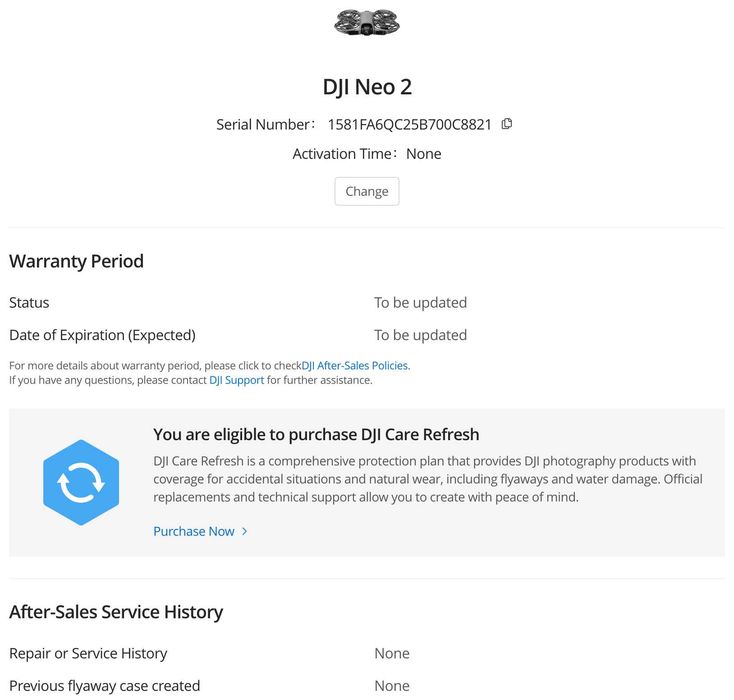Click the warranty Status label
Screen dimensions: 734x700
click(x=29, y=303)
